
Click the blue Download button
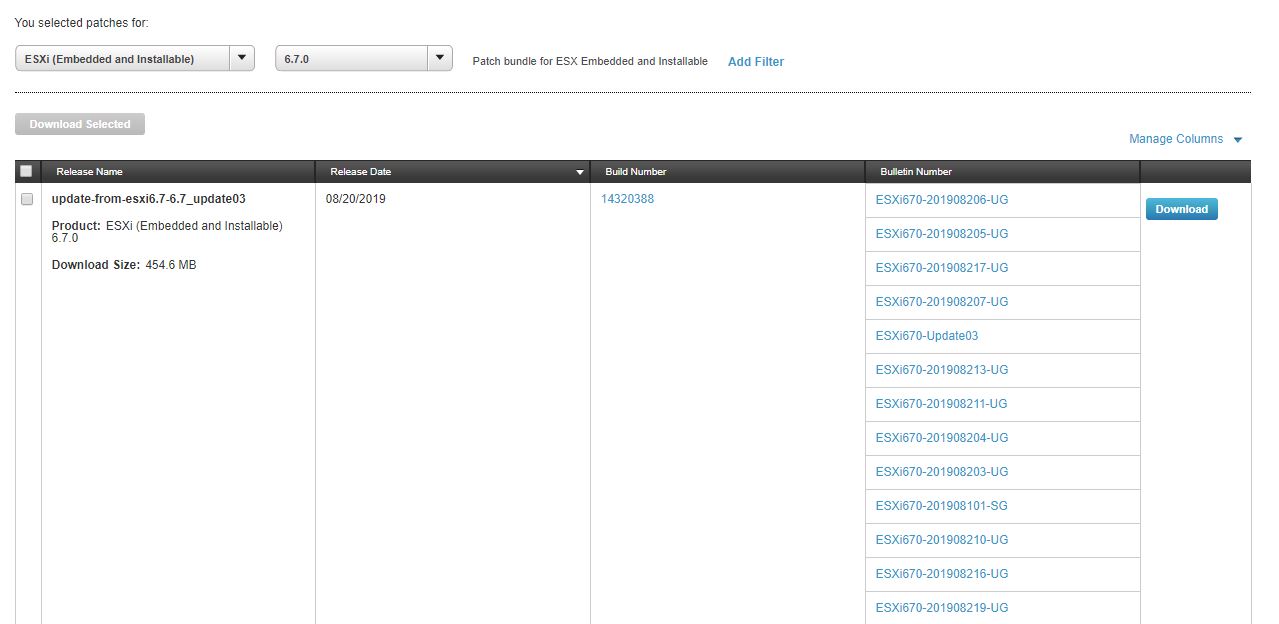coord(1182,209)
